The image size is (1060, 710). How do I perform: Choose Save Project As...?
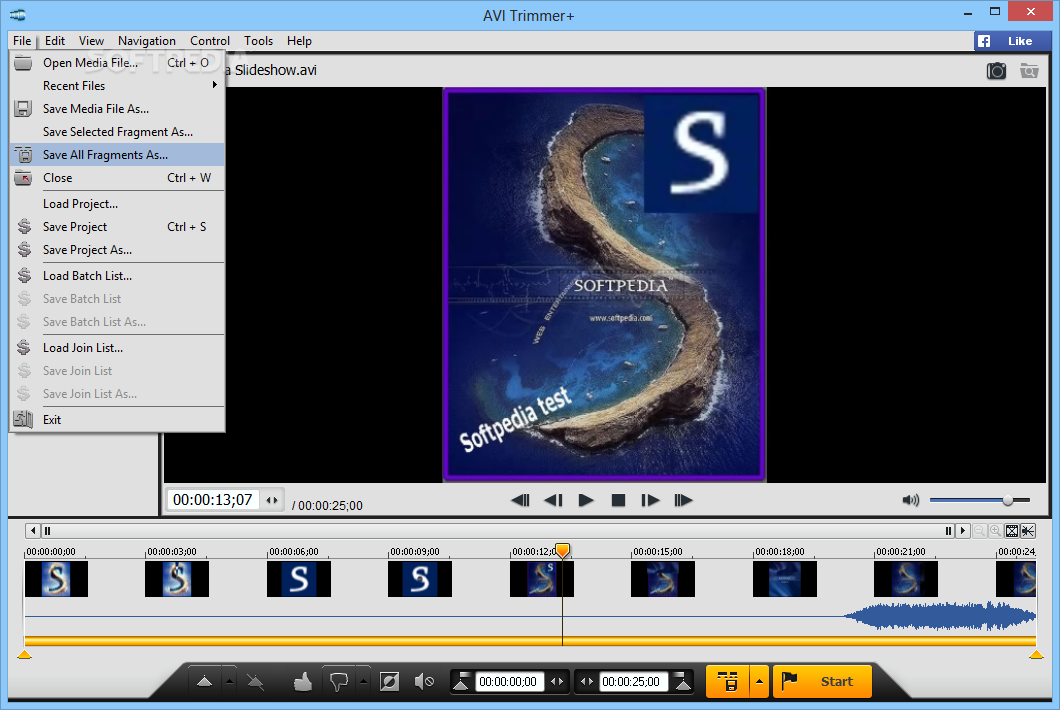click(x=117, y=250)
